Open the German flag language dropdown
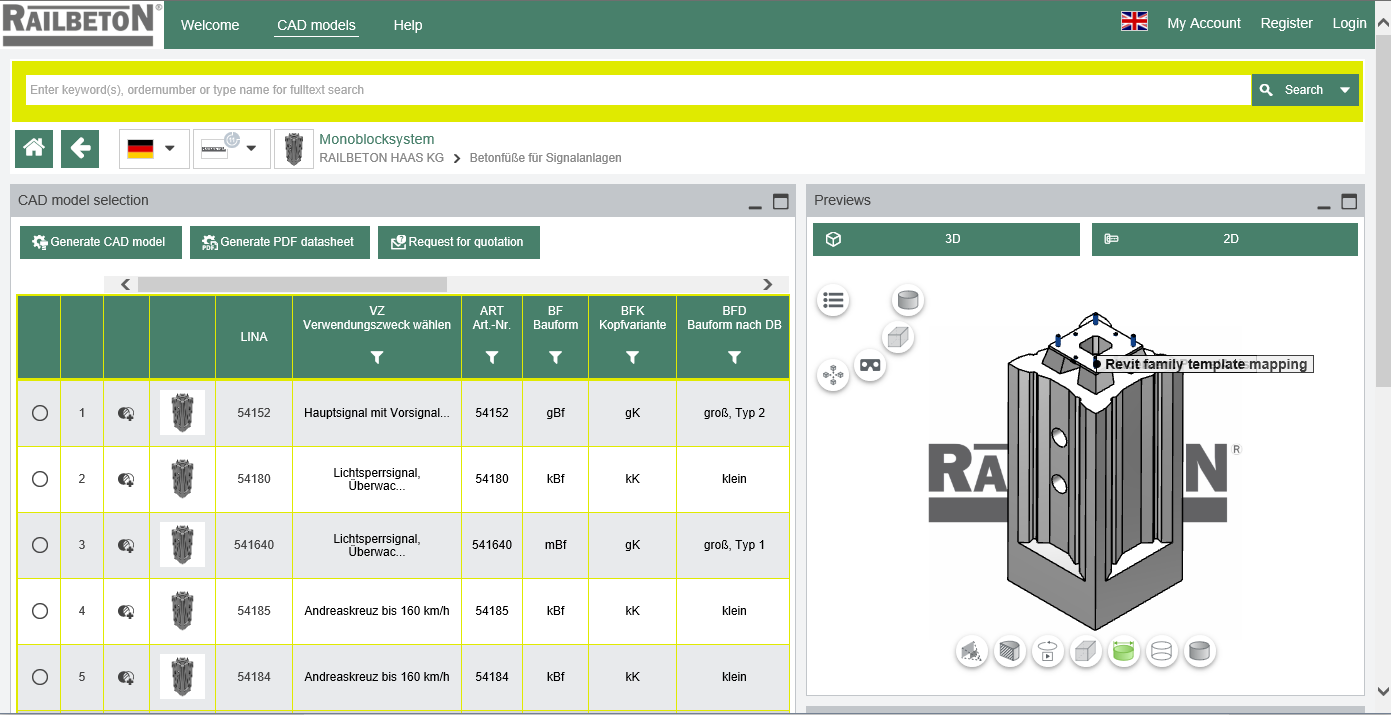 (x=154, y=149)
